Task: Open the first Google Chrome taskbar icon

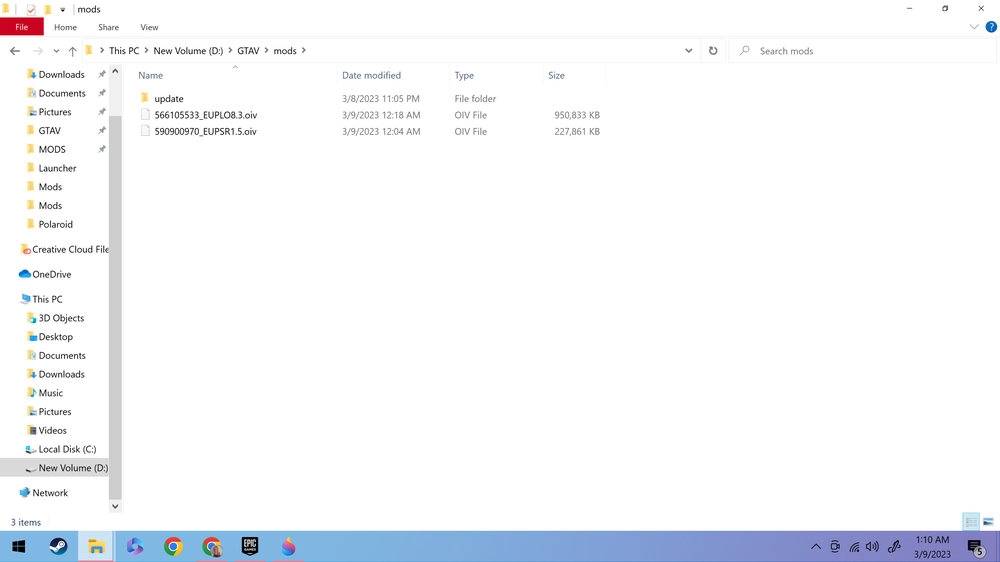Action: pos(173,547)
